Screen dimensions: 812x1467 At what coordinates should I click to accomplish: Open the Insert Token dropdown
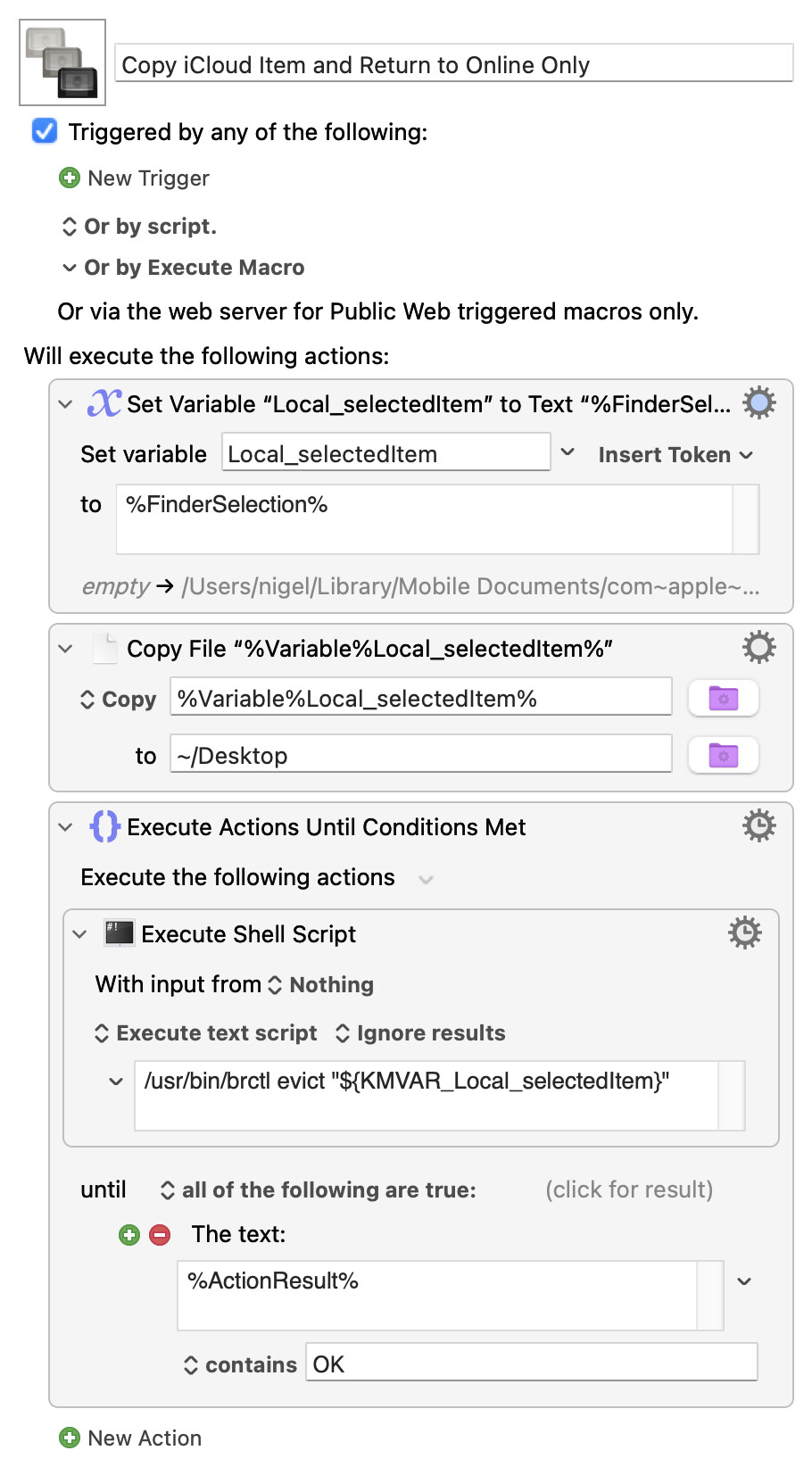click(675, 455)
